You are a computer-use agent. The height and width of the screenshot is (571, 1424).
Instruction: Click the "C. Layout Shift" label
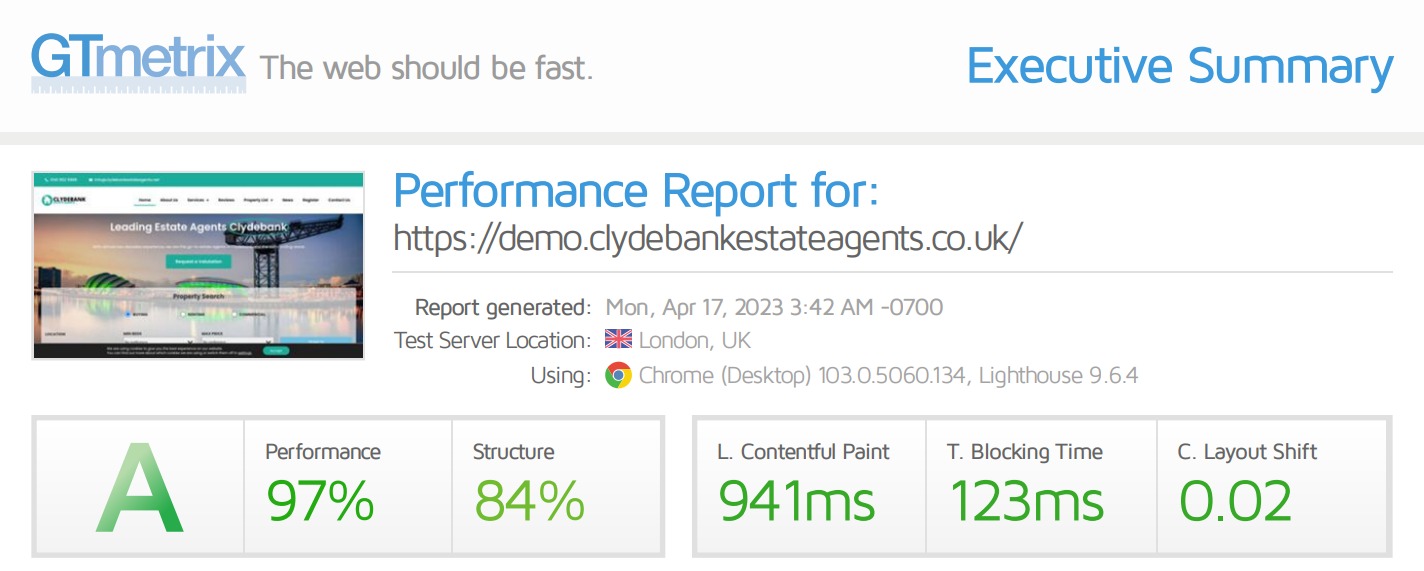1247,452
